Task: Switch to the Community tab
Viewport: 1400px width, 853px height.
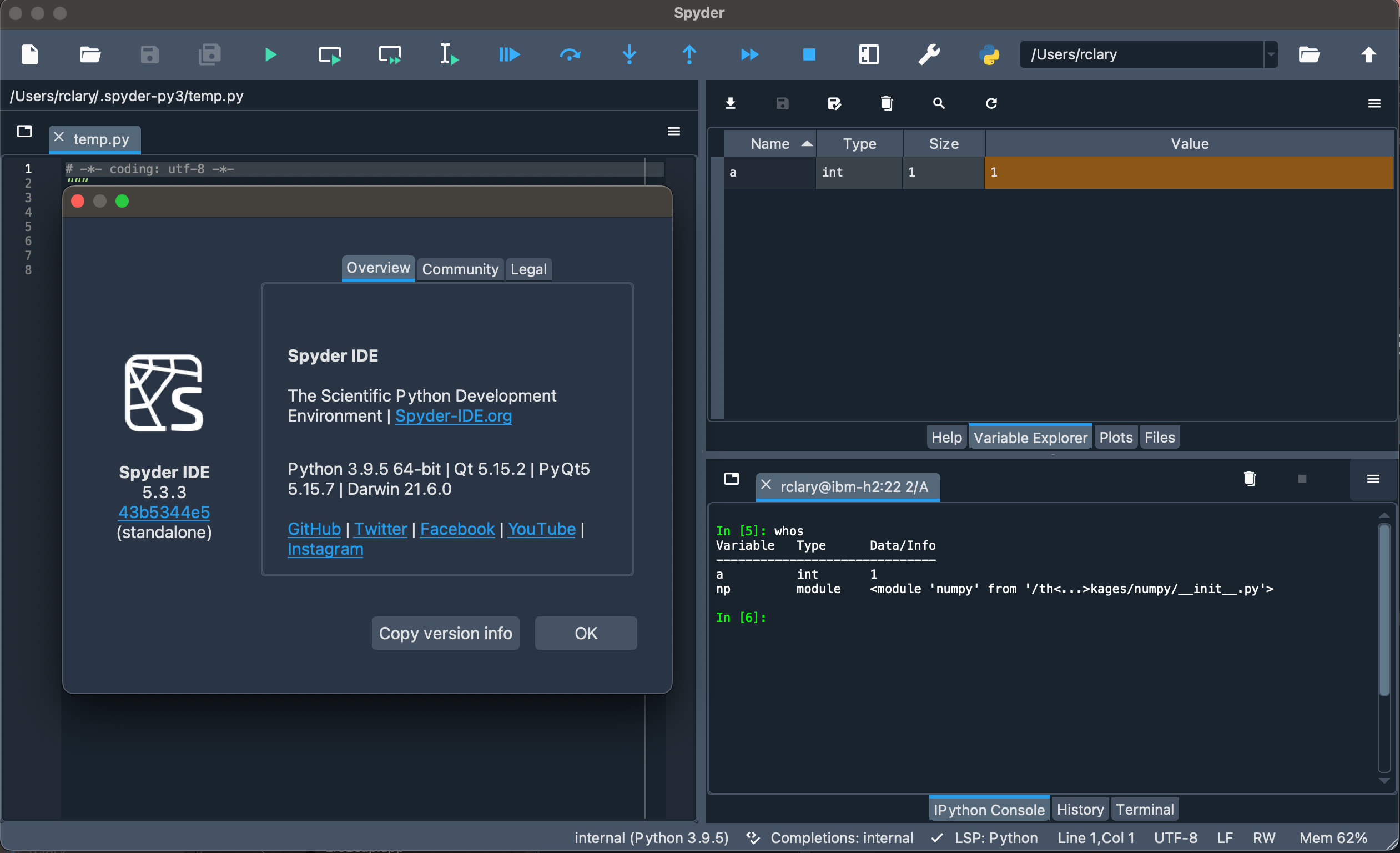Action: [x=460, y=269]
